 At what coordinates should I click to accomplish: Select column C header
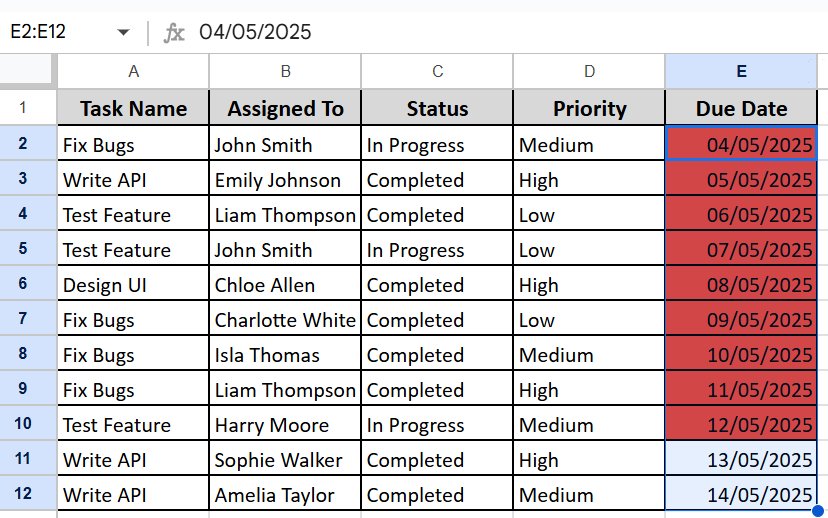[437, 71]
